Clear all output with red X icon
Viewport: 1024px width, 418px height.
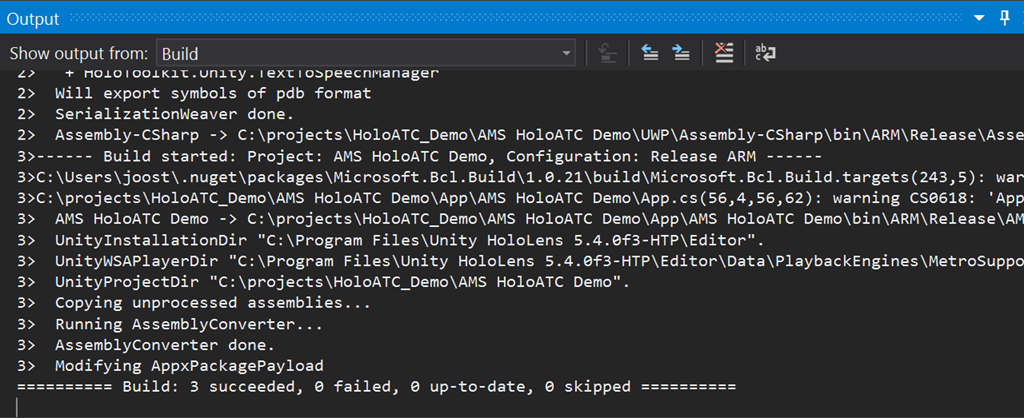[x=724, y=53]
